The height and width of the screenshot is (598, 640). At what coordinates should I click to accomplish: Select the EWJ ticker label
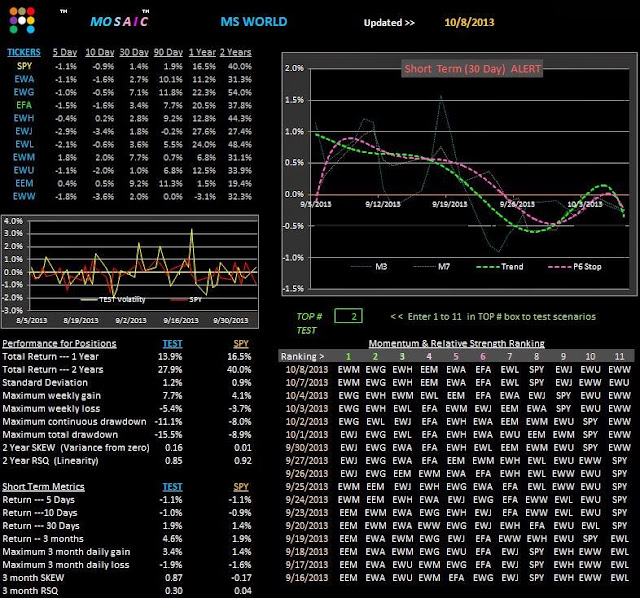click(x=24, y=131)
